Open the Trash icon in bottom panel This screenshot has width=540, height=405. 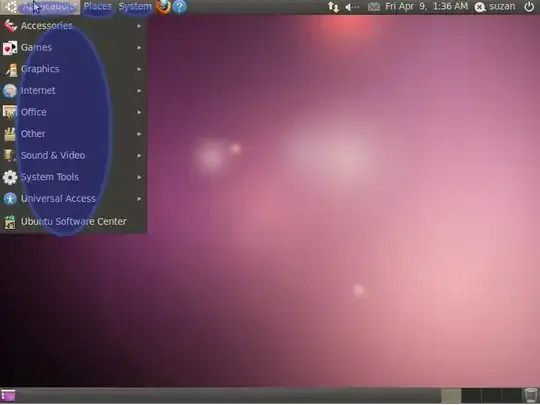[530, 395]
